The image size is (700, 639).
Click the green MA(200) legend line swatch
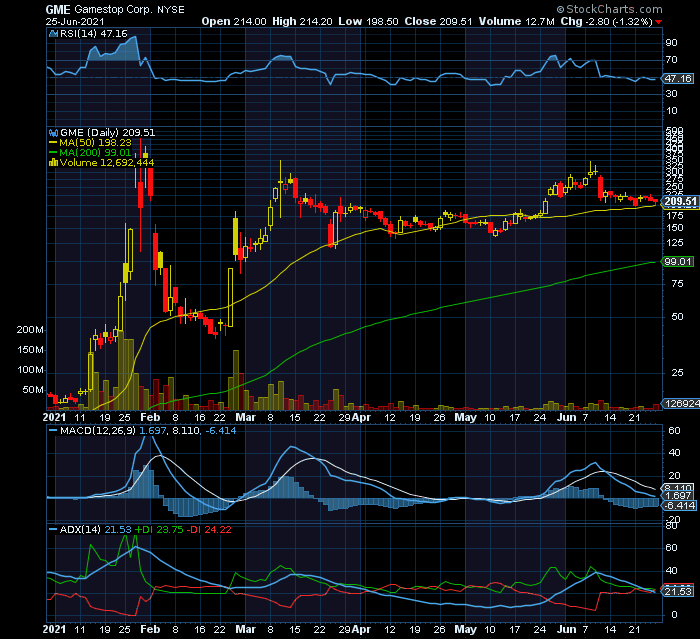coord(53,153)
